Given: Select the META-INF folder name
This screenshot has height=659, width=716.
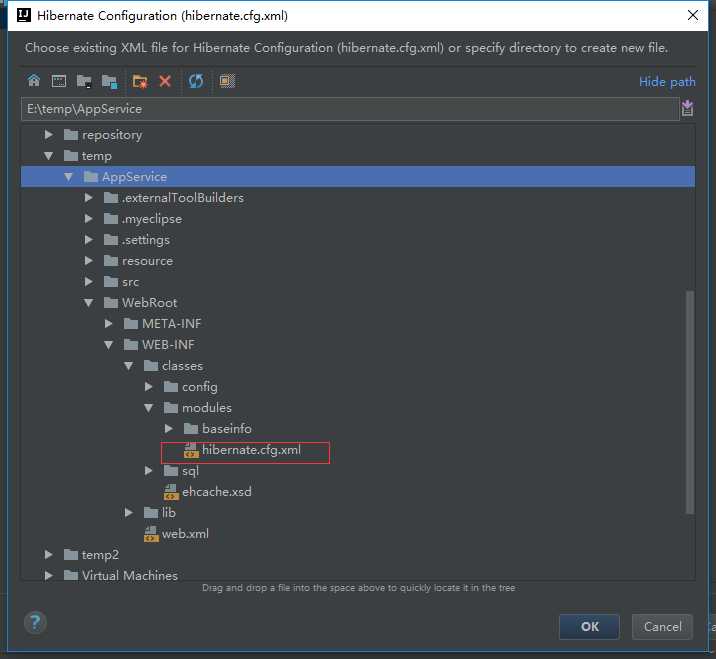Looking at the screenshot, I should point(172,324).
